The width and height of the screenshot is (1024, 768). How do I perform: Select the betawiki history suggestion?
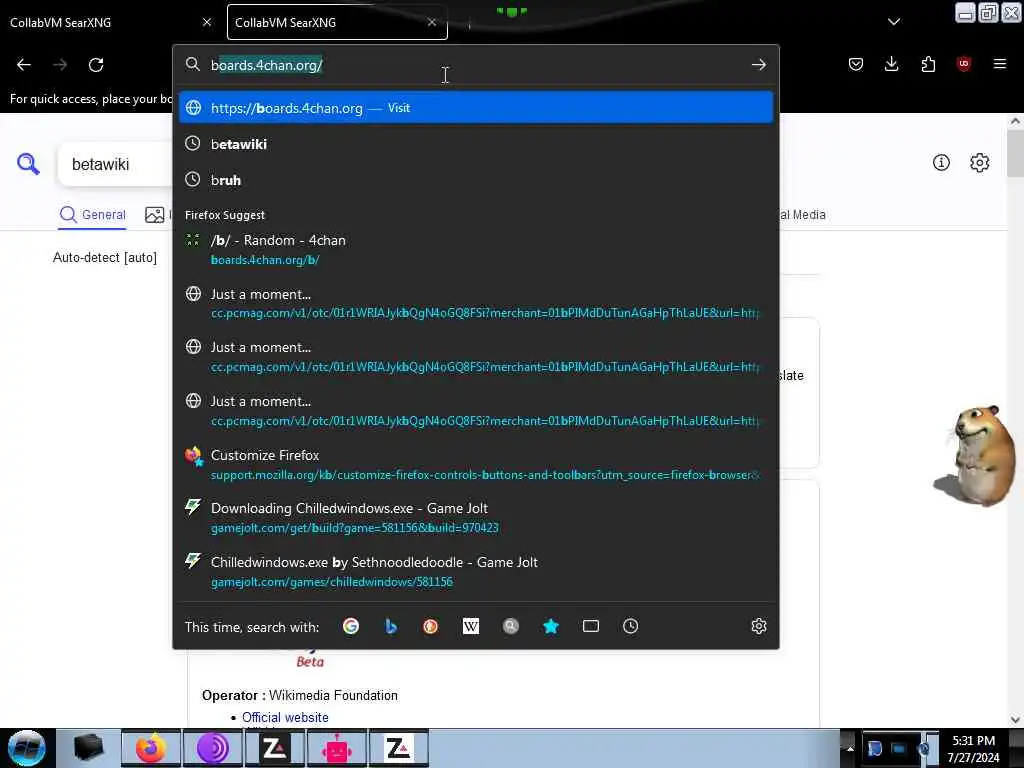click(476, 144)
